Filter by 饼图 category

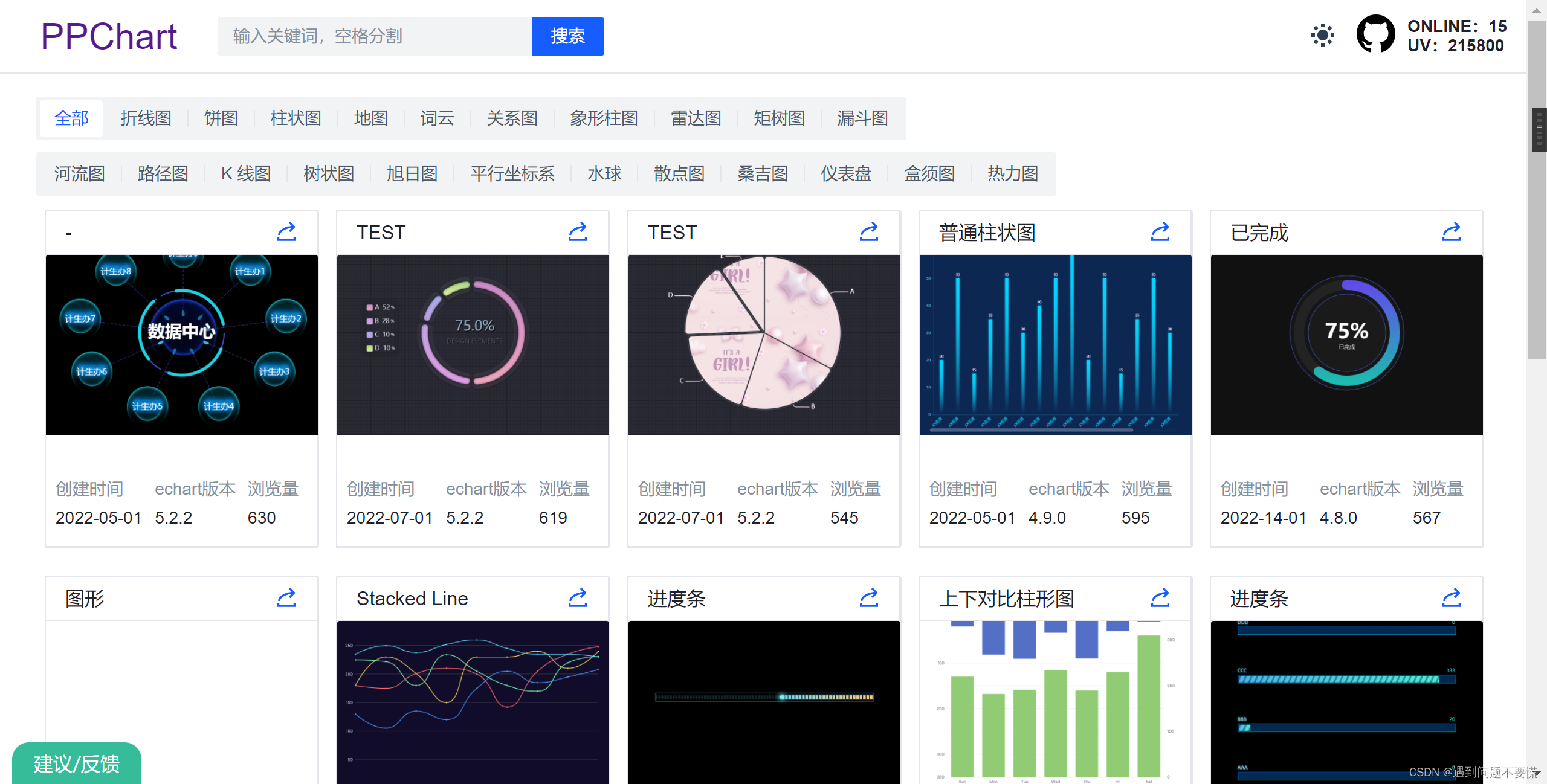221,118
